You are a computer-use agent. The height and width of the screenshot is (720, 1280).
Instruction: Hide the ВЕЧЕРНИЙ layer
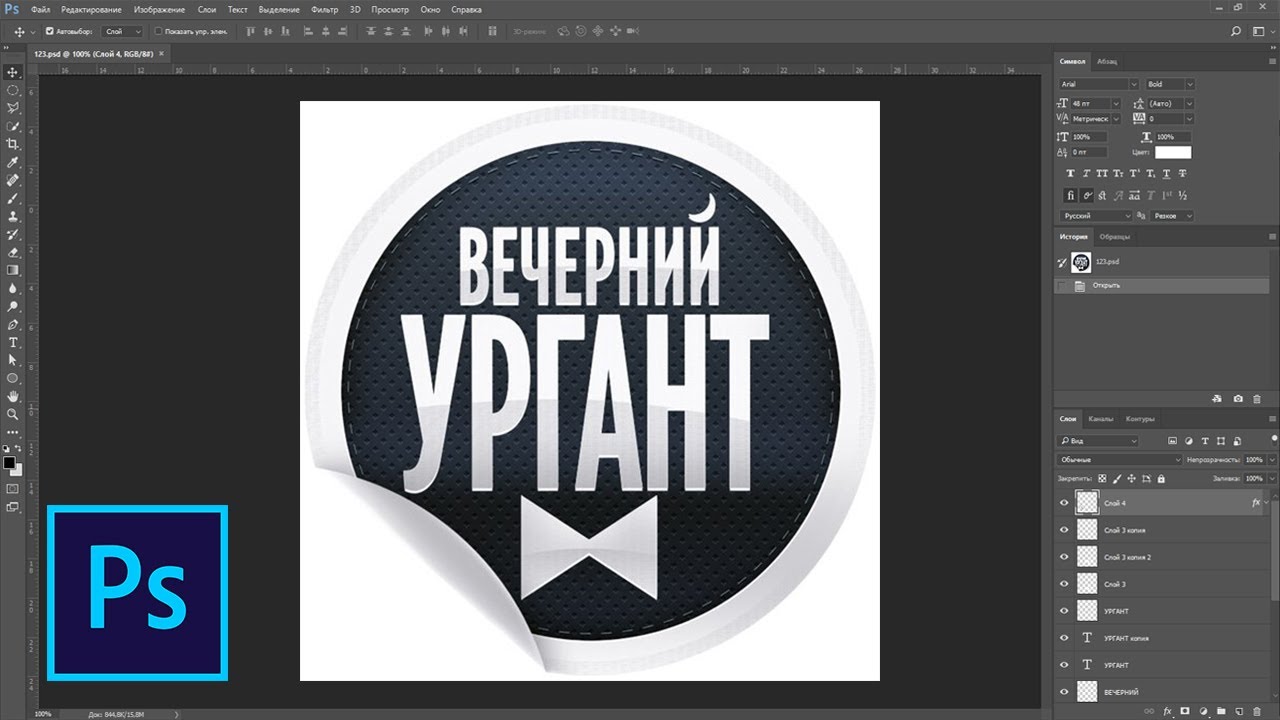[x=1064, y=692]
